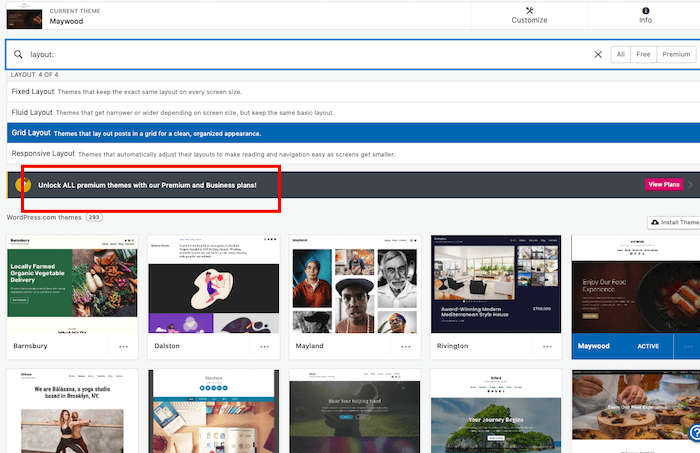Click the search magnifier icon
This screenshot has height=453, width=700.
tap(18, 54)
